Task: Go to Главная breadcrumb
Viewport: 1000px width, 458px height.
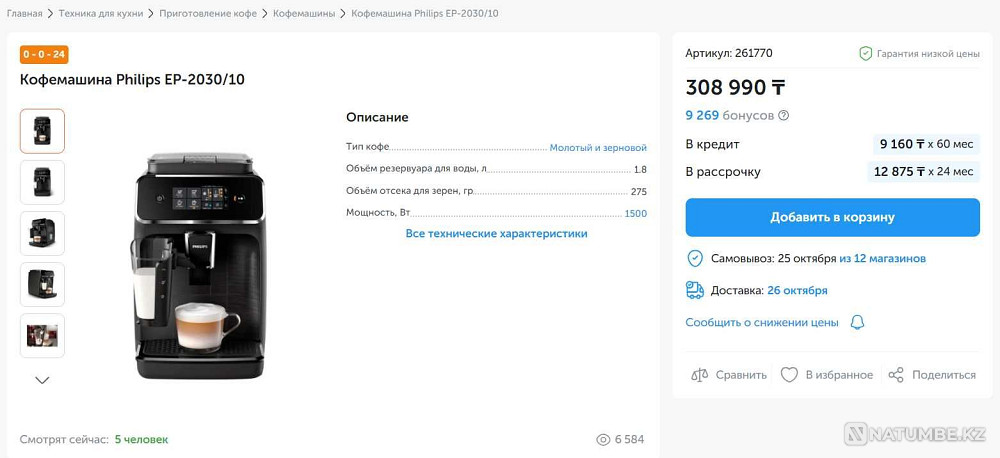Action: coord(25,13)
